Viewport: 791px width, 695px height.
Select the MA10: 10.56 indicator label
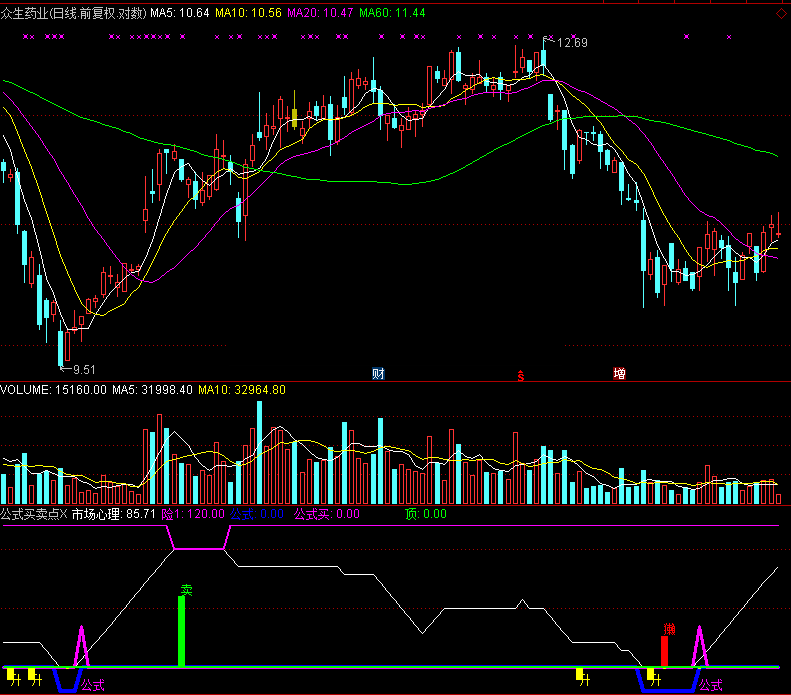pyautogui.click(x=248, y=13)
